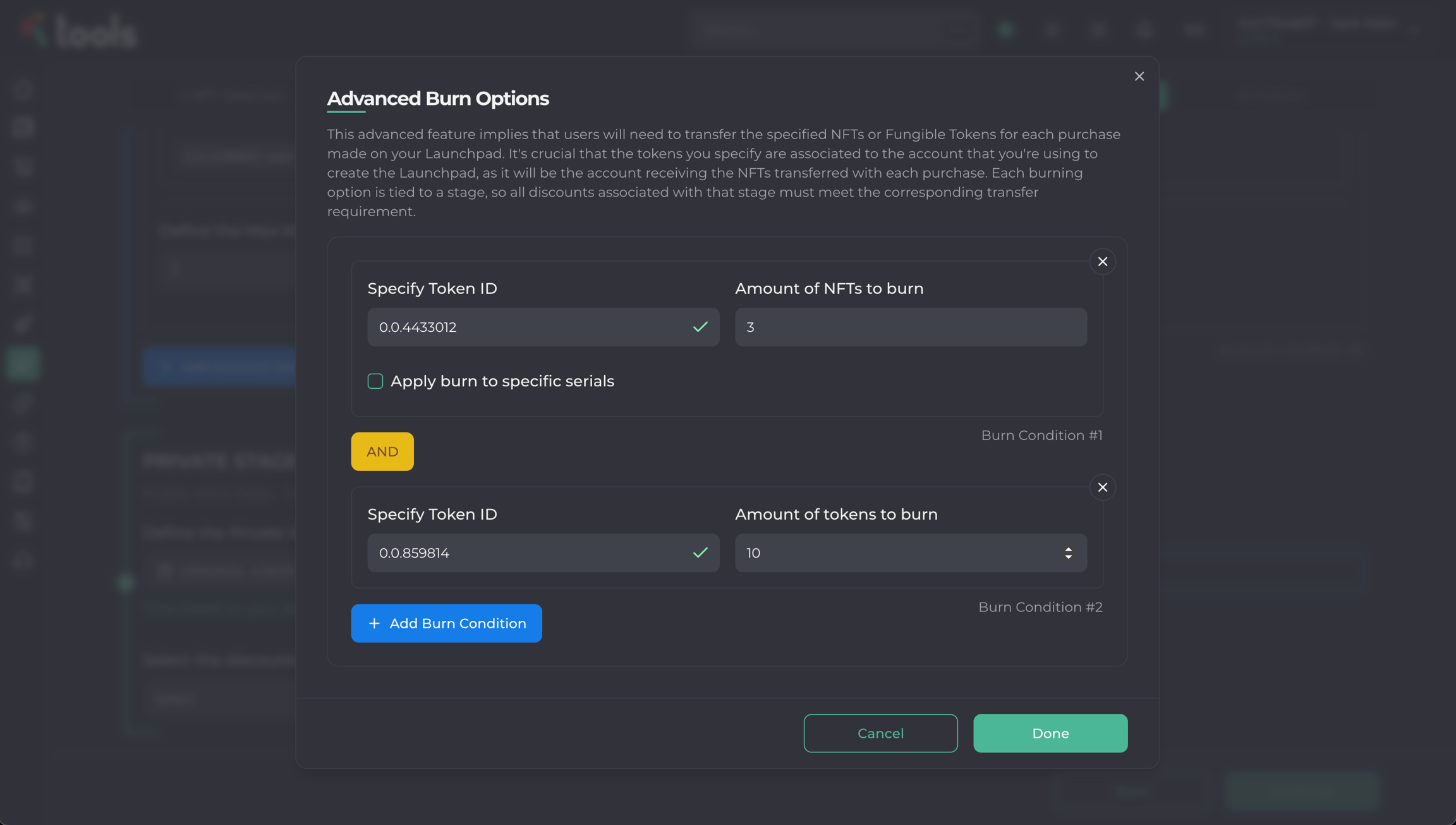The image size is (1456, 825).
Task: Remove Burn Condition #1 with its X
Action: pos(1102,262)
